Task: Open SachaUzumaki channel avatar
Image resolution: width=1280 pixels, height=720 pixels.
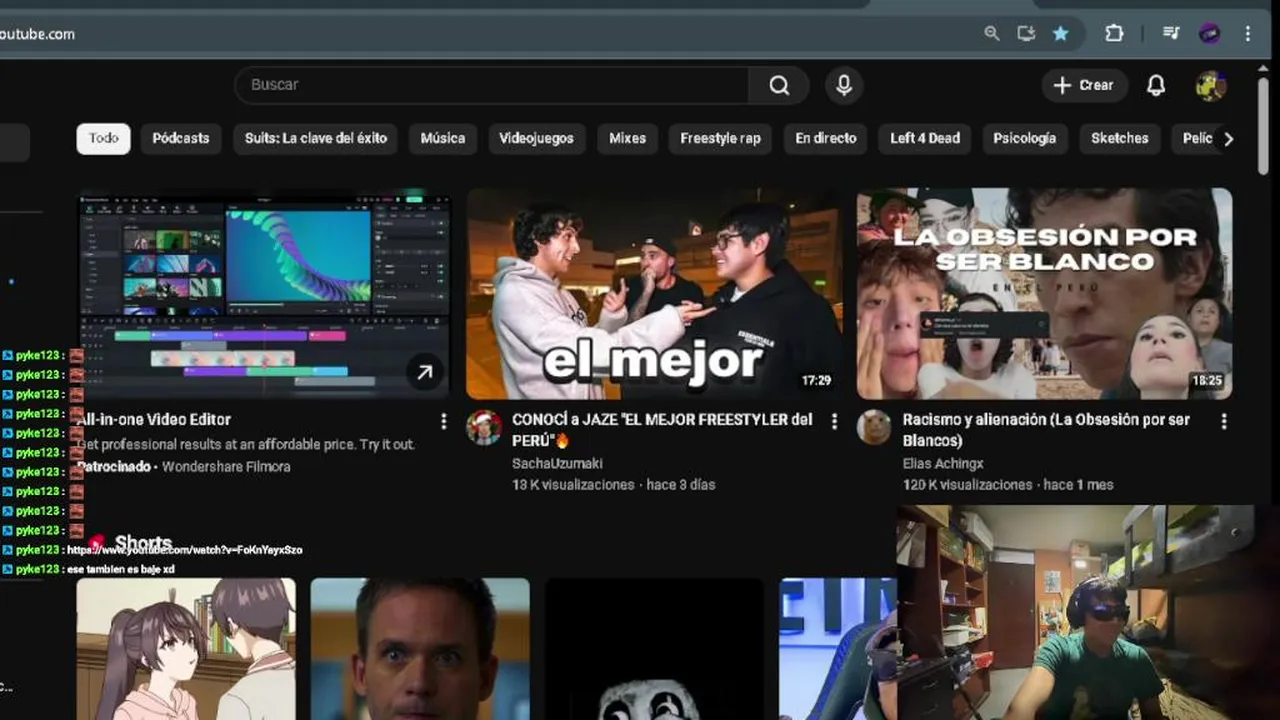Action: 484,427
